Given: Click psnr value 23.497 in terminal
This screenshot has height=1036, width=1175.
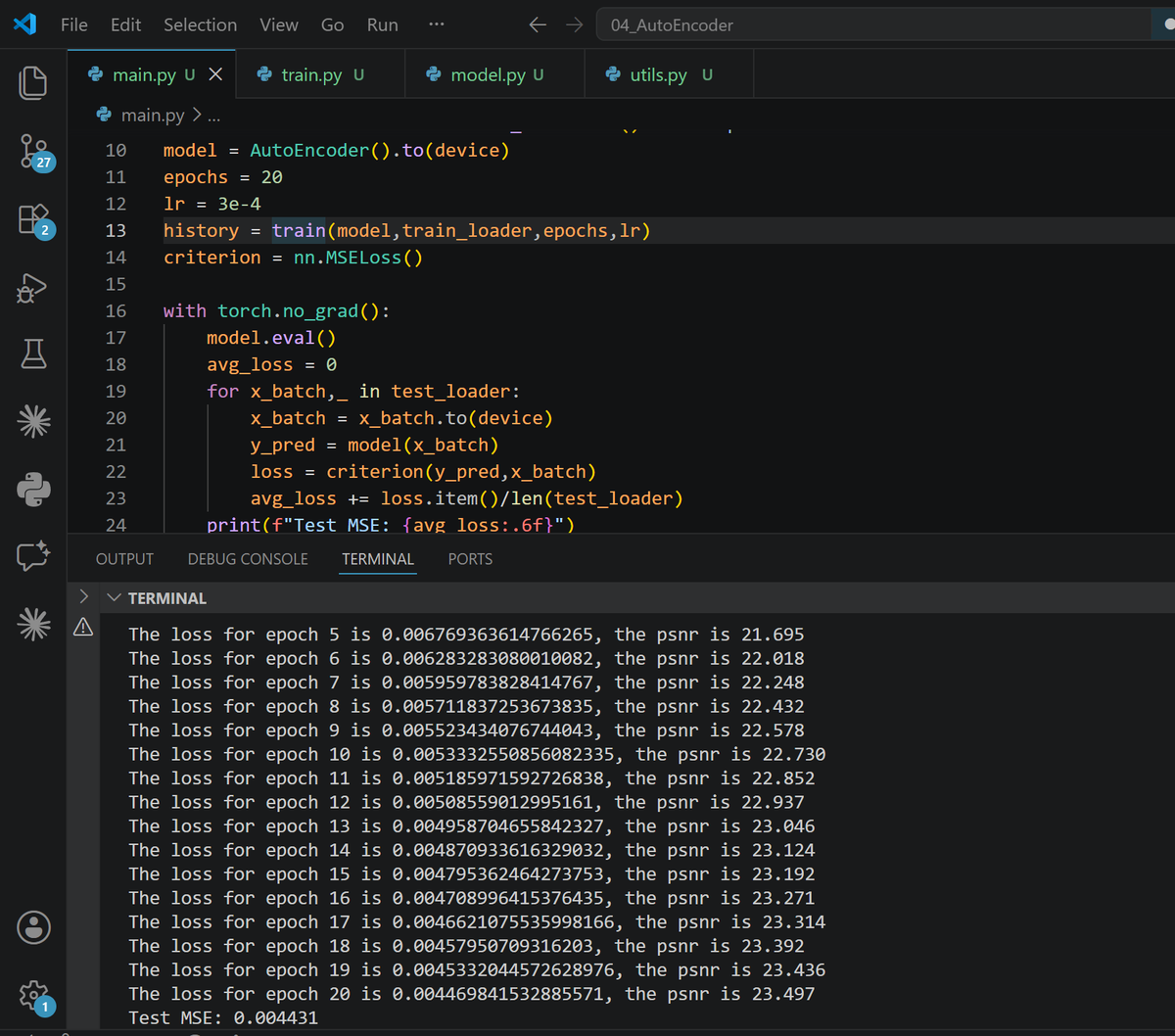Looking at the screenshot, I should (x=783, y=994).
